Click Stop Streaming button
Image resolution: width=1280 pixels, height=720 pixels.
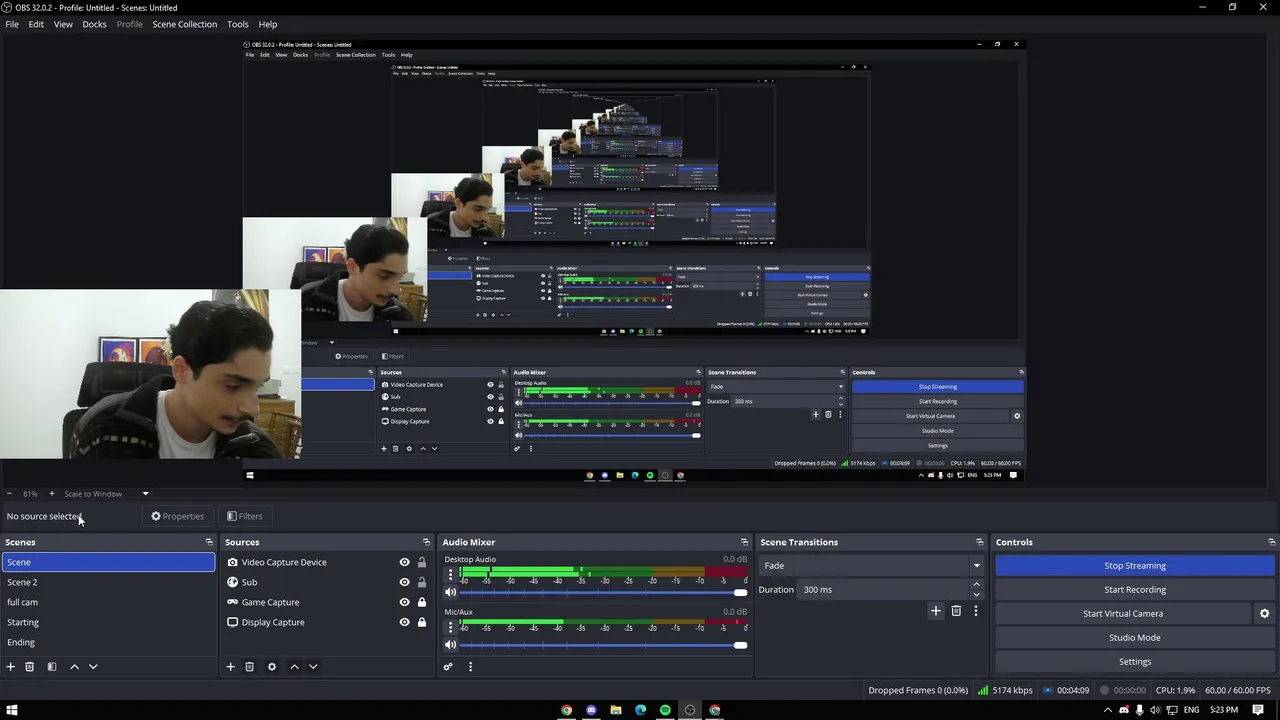point(1135,566)
